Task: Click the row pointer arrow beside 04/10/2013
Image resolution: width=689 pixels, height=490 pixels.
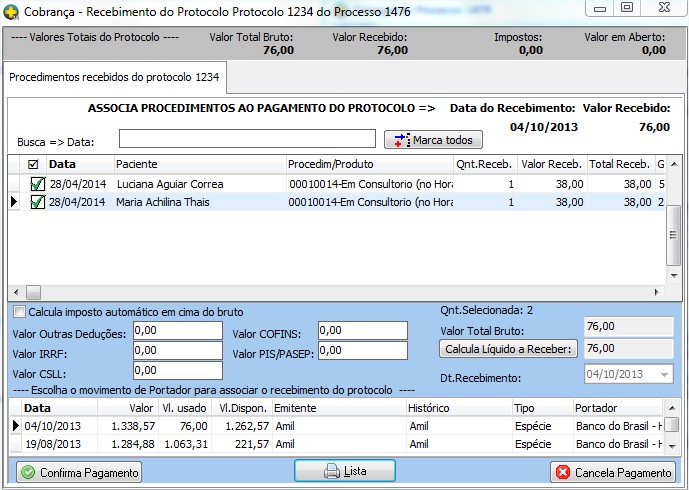Action: (x=14, y=426)
